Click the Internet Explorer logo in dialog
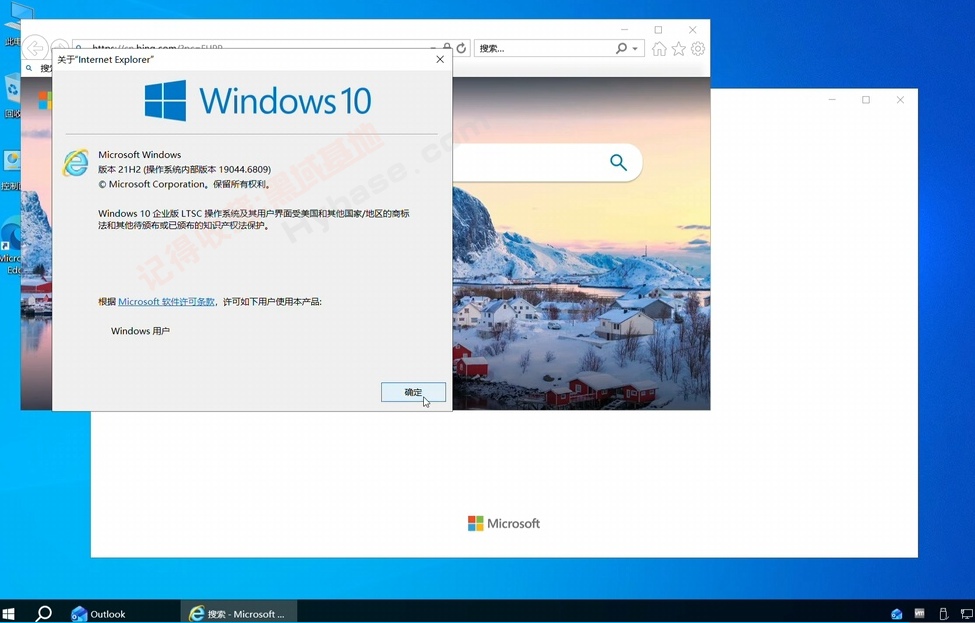This screenshot has height=623, width=975. point(76,162)
